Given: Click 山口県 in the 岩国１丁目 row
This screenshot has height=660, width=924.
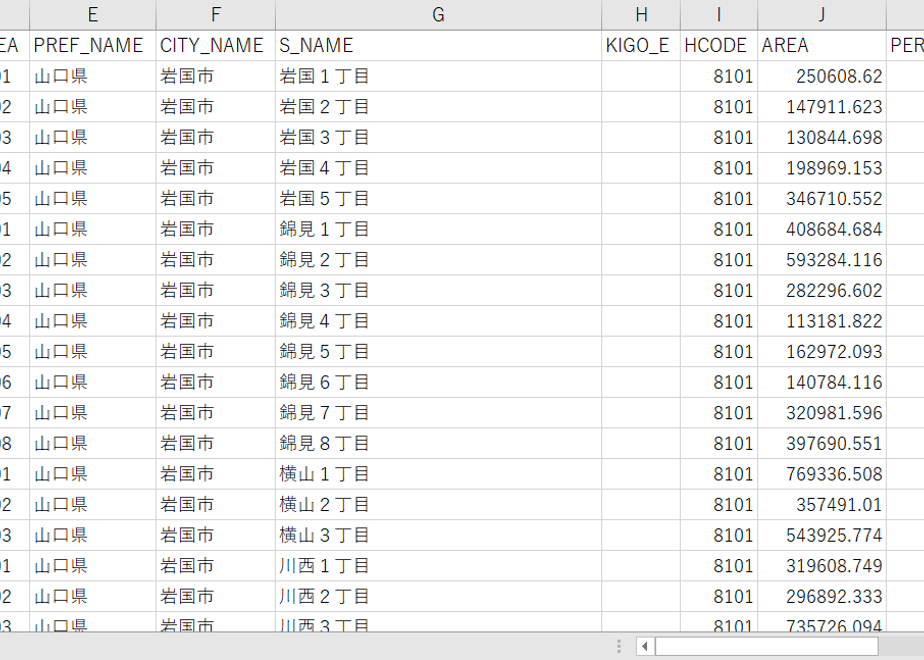Looking at the screenshot, I should [x=93, y=76].
